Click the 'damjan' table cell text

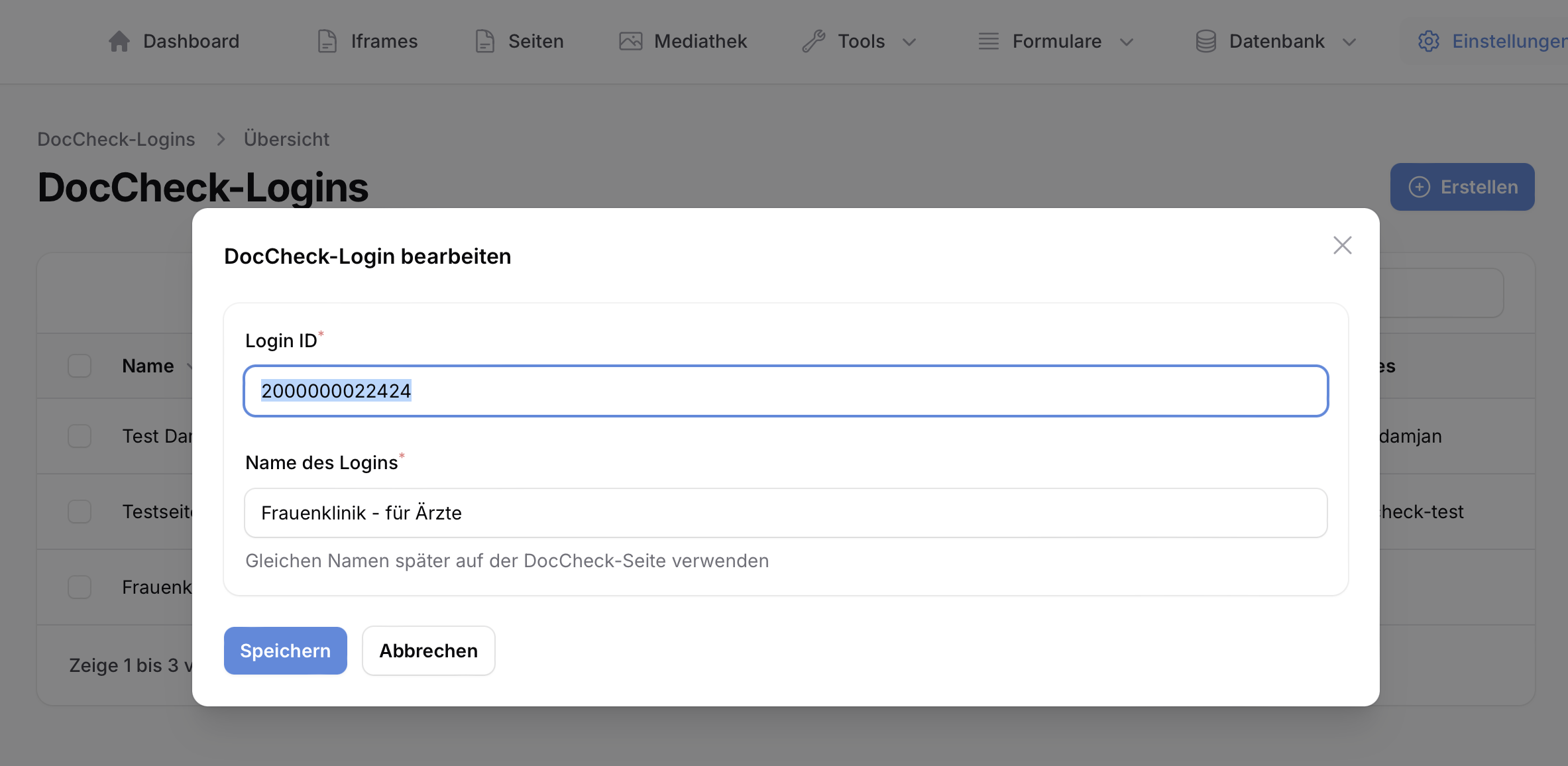pyautogui.click(x=1410, y=436)
